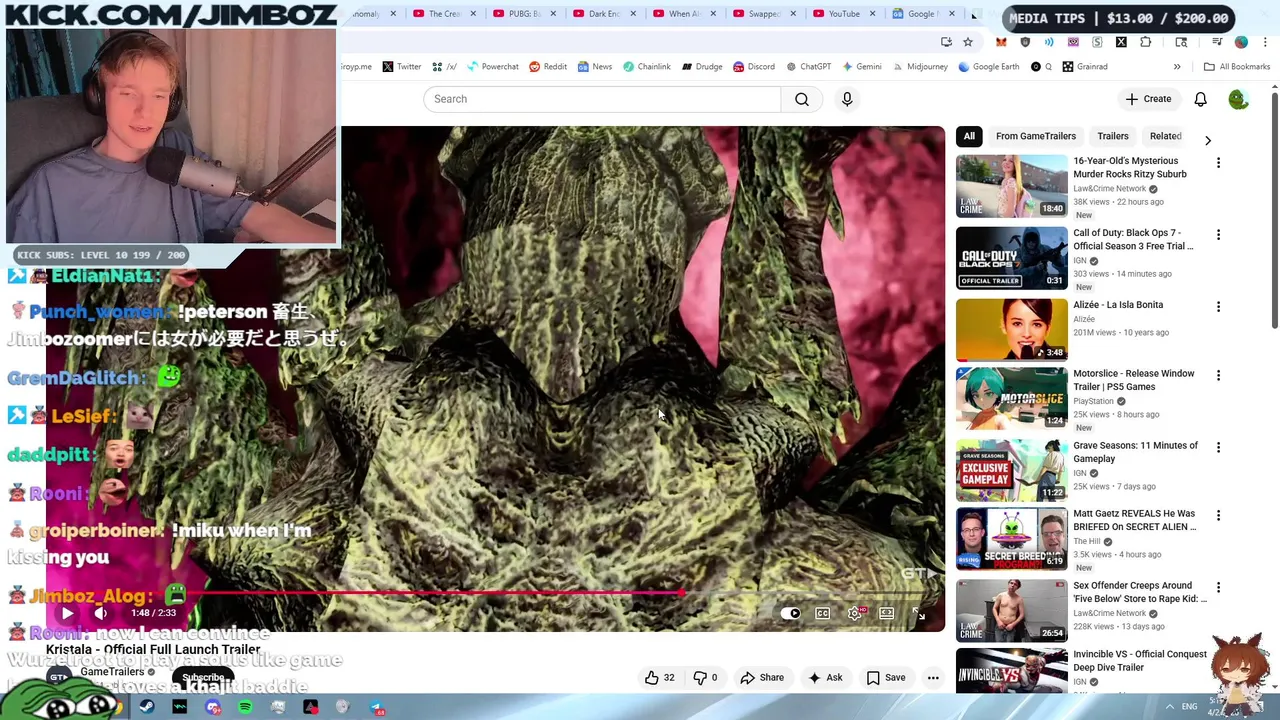Screen dimensions: 1280x720
Task: Open Steam from the taskbar
Action: tap(147, 707)
